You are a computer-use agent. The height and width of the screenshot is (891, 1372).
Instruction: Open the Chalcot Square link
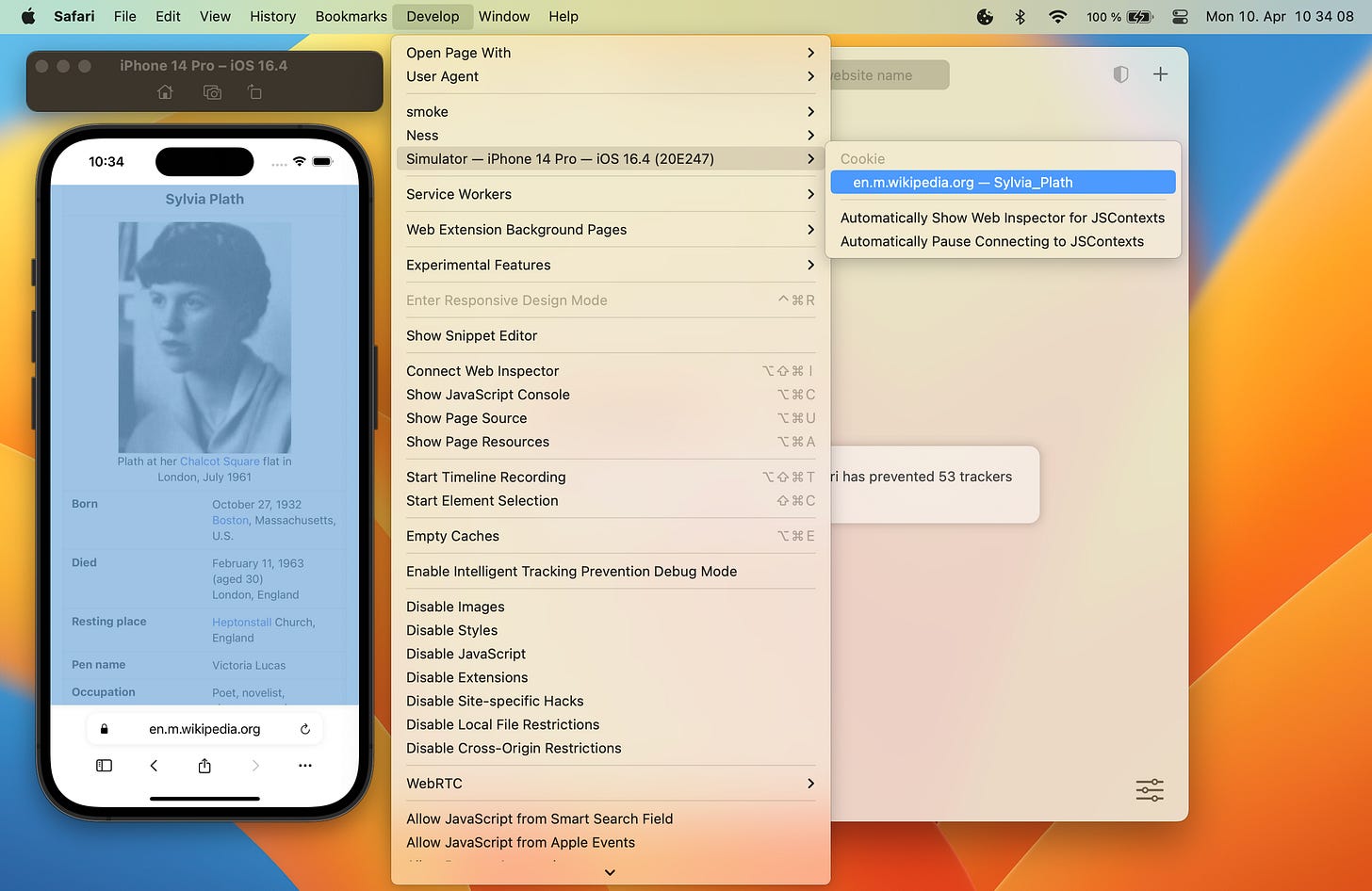tap(220, 462)
